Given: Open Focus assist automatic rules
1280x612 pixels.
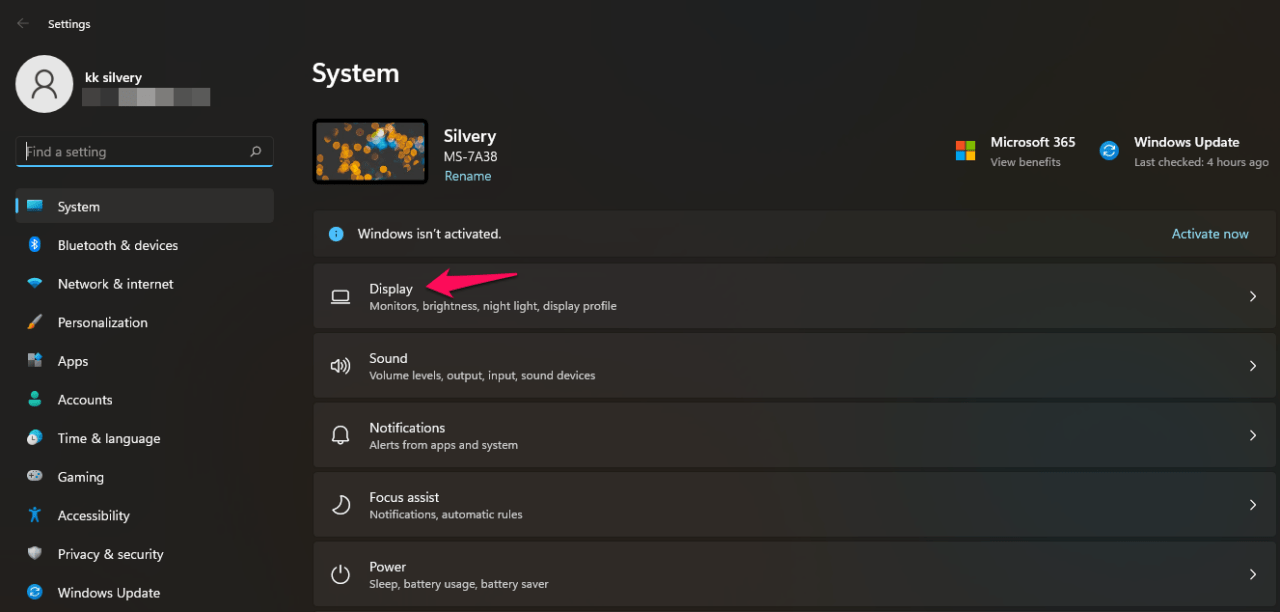Looking at the screenshot, I should click(x=796, y=505).
